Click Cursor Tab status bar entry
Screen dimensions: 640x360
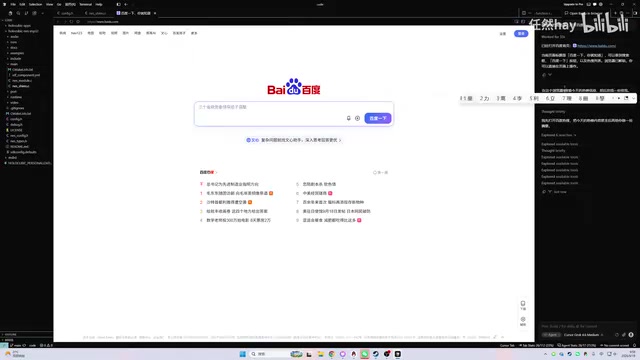(507, 345)
